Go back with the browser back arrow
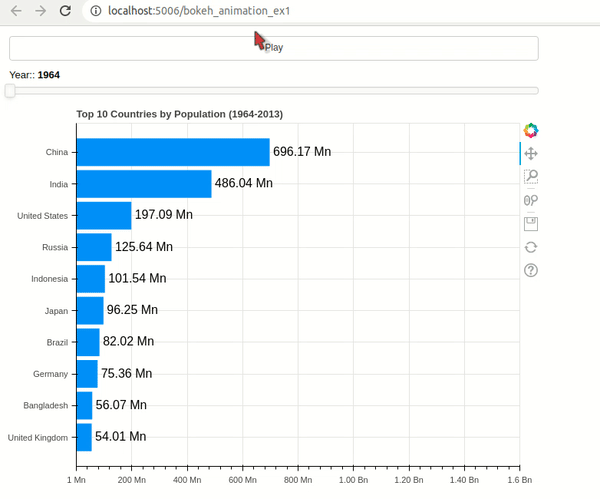 click(16, 11)
